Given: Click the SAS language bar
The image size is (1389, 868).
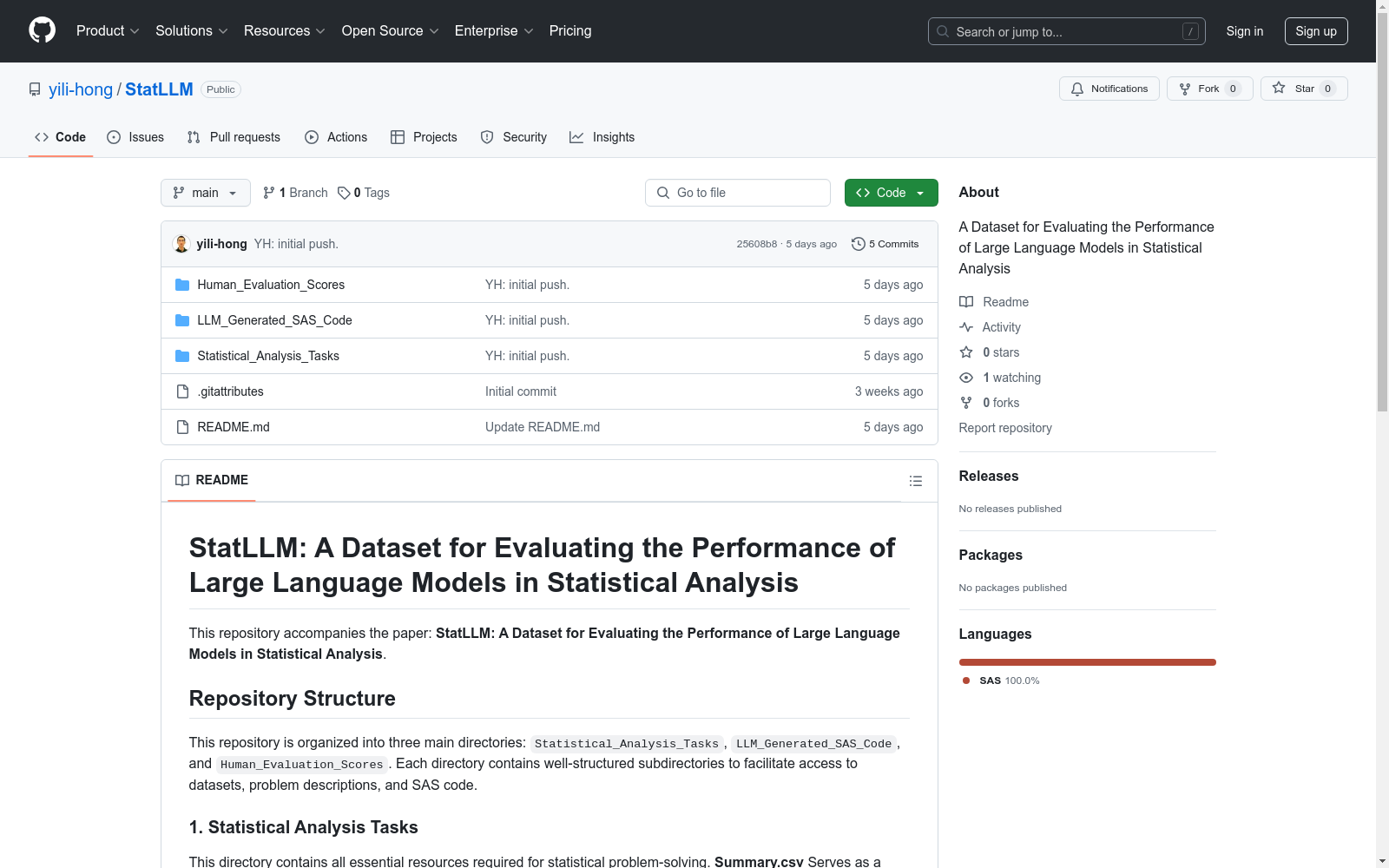Looking at the screenshot, I should tap(1088, 662).
